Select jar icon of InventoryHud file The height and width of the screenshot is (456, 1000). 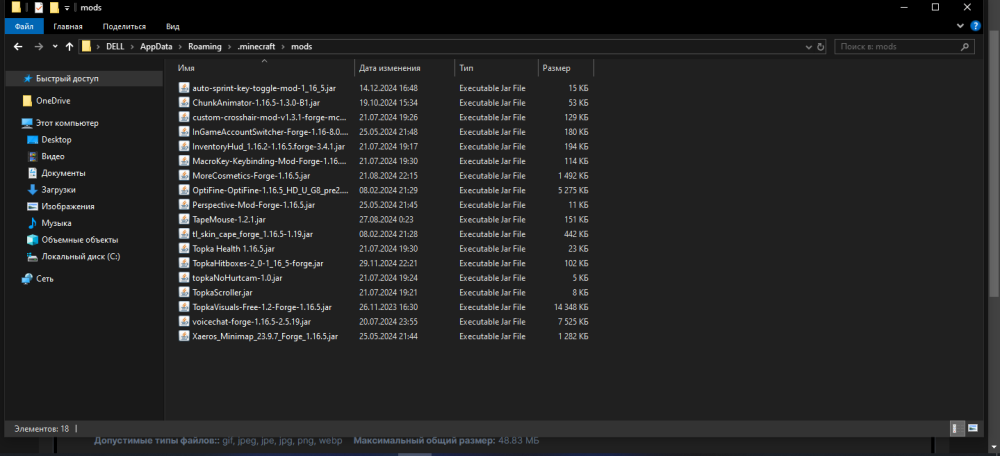184,146
